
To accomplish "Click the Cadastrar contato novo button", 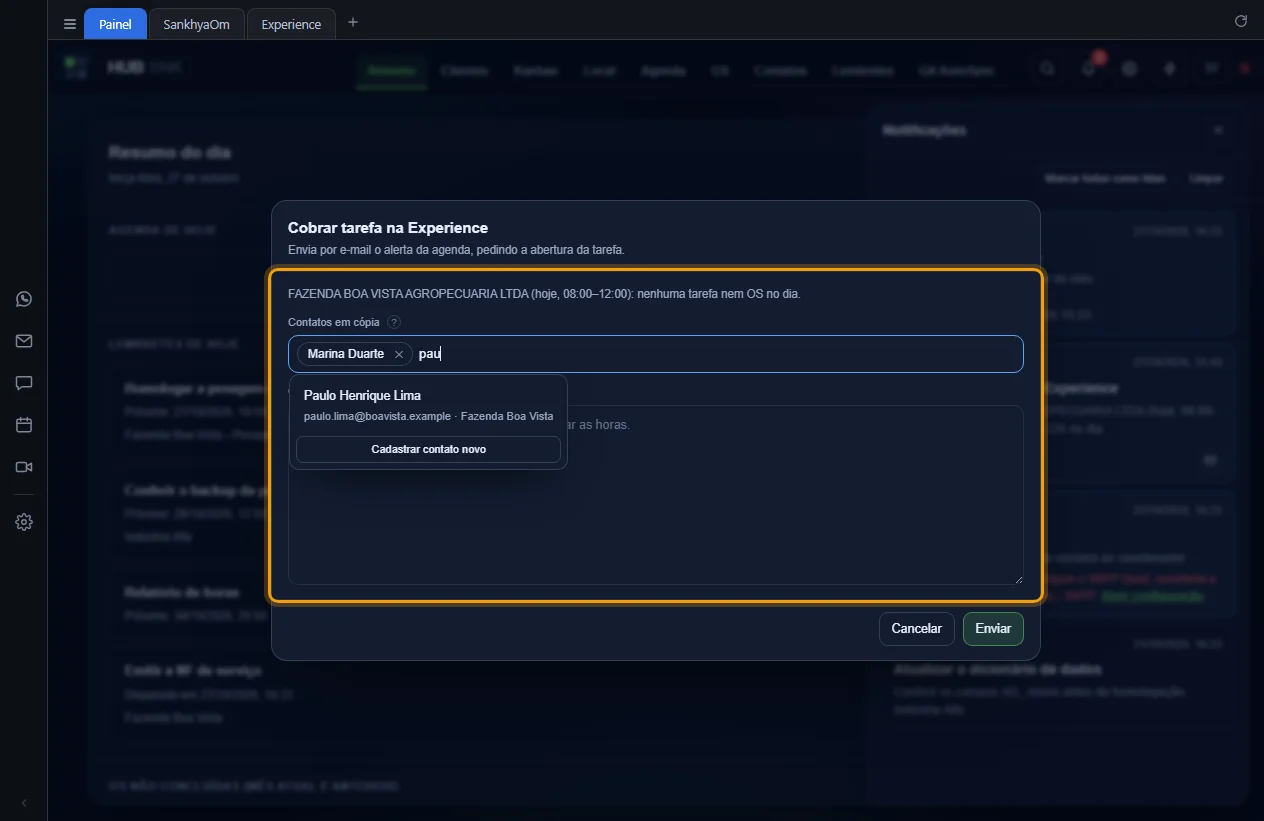I will click(x=428, y=450).
